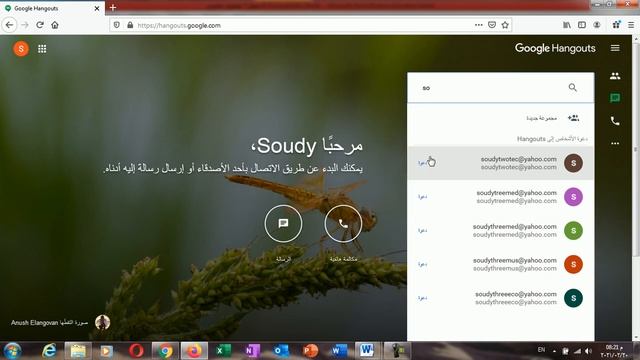Go back with the browser back arrow
The image size is (640, 360).
tap(9, 25)
